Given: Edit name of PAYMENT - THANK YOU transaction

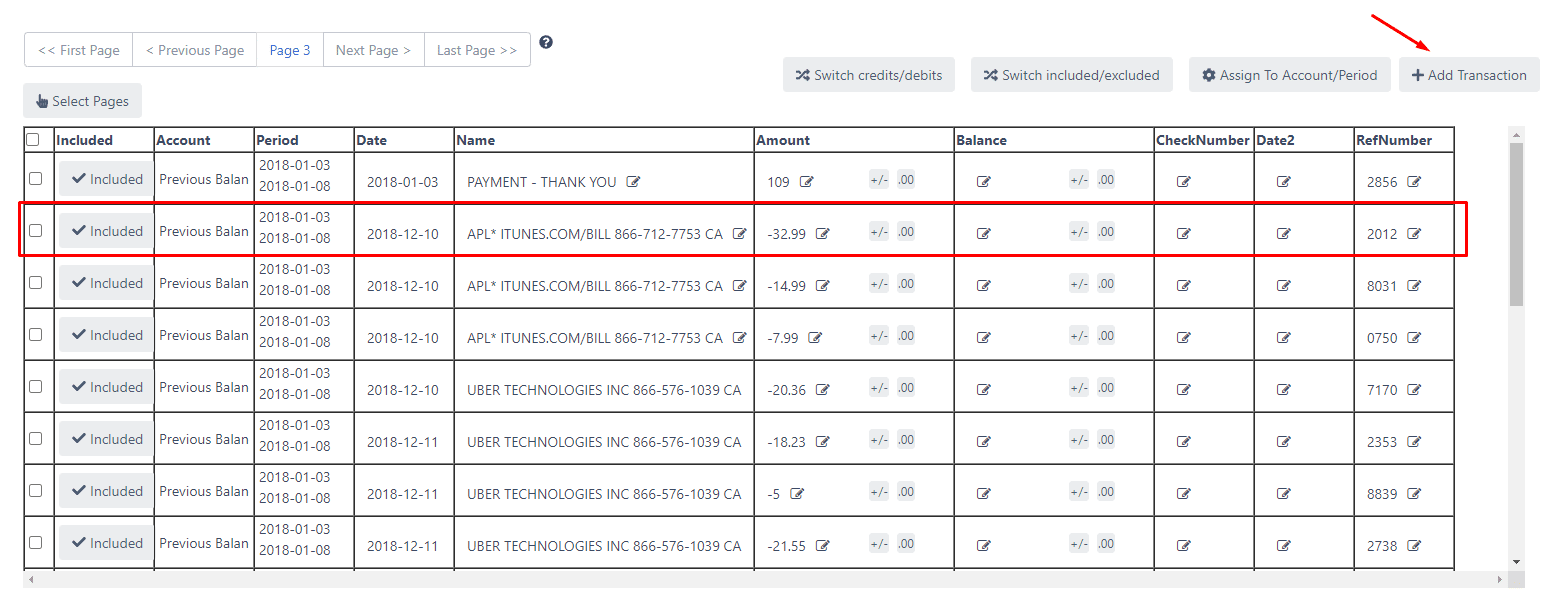Looking at the screenshot, I should [633, 181].
